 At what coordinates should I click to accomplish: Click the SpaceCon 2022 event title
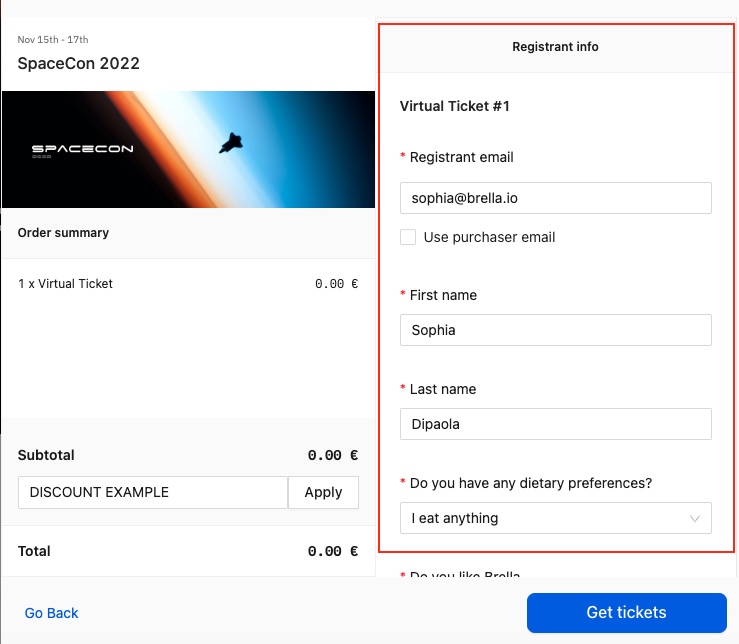click(x=79, y=63)
